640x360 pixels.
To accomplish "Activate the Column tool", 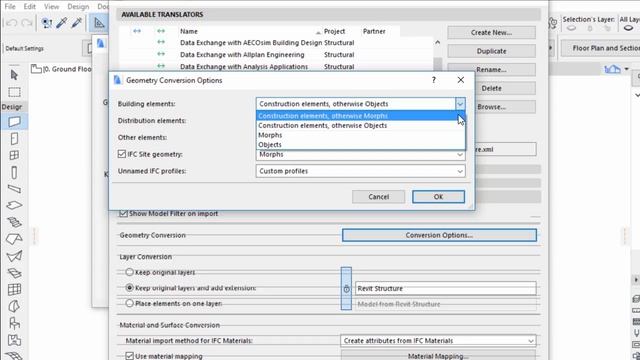I will click(14, 172).
